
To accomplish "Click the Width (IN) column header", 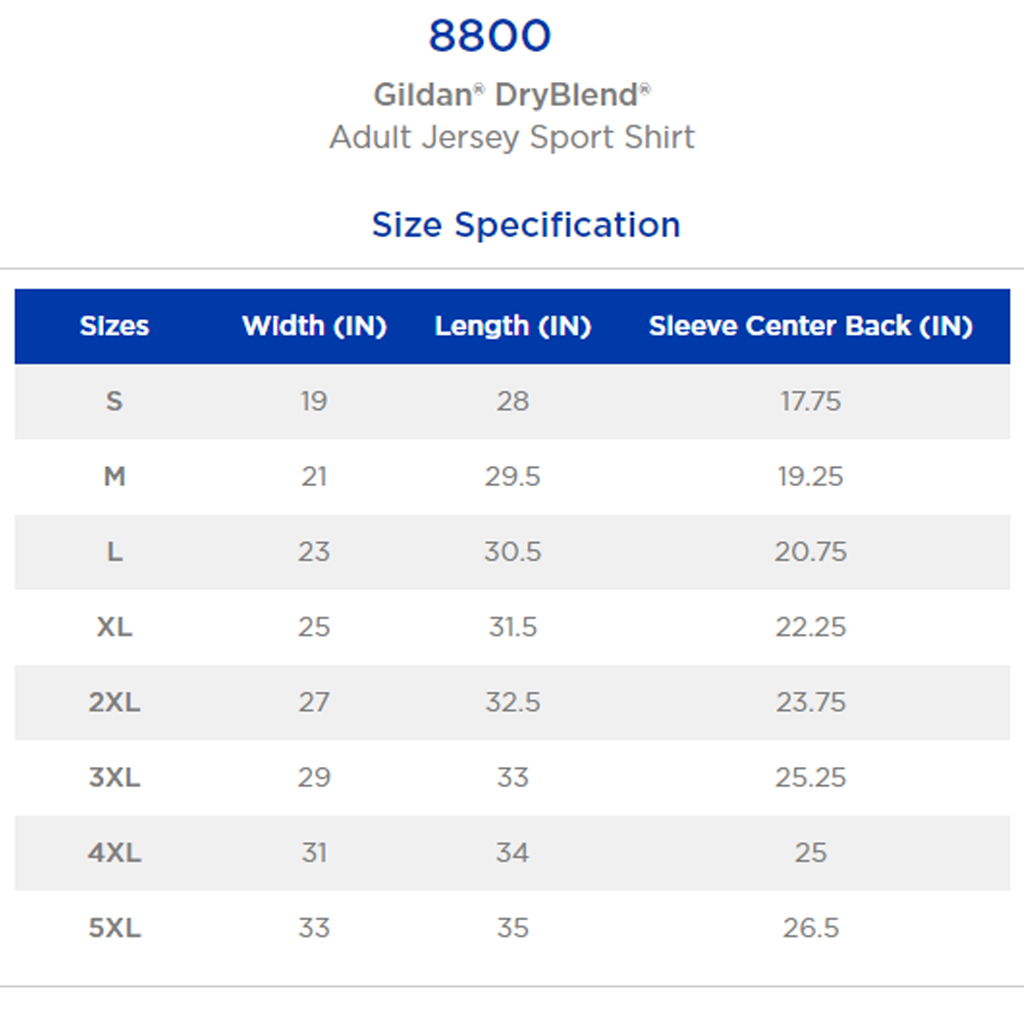I will [314, 326].
